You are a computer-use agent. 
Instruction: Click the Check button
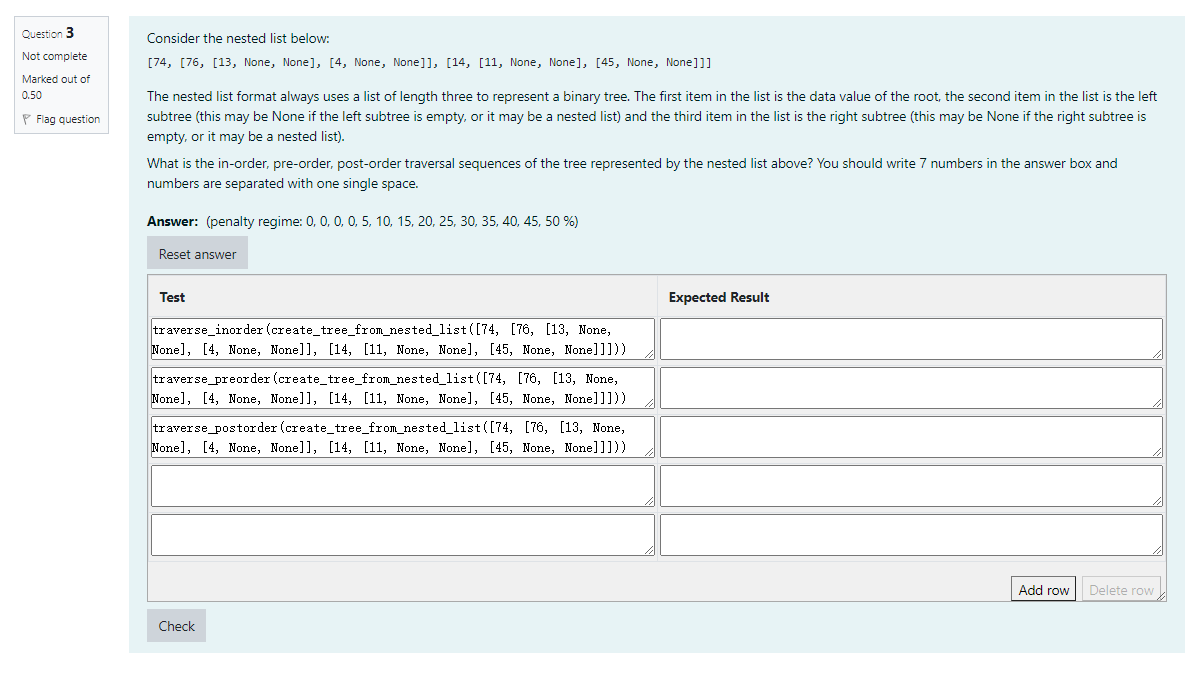point(176,625)
